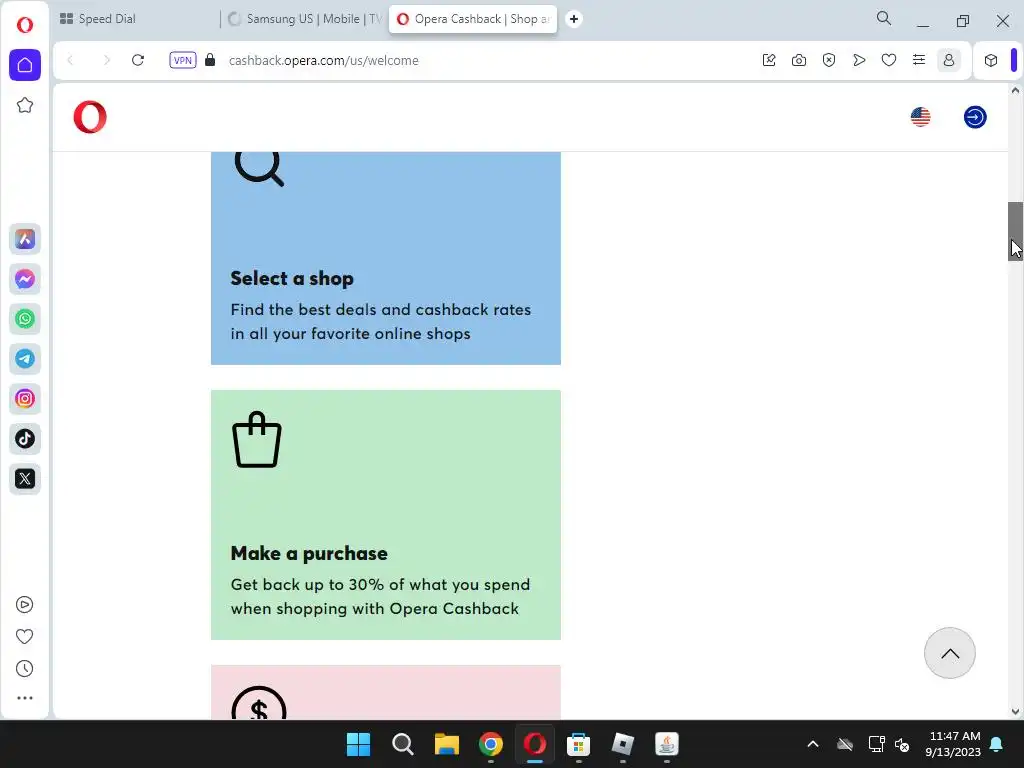The height and width of the screenshot is (768, 1024).
Task: Click the Make a purchase card
Action: tap(385, 515)
